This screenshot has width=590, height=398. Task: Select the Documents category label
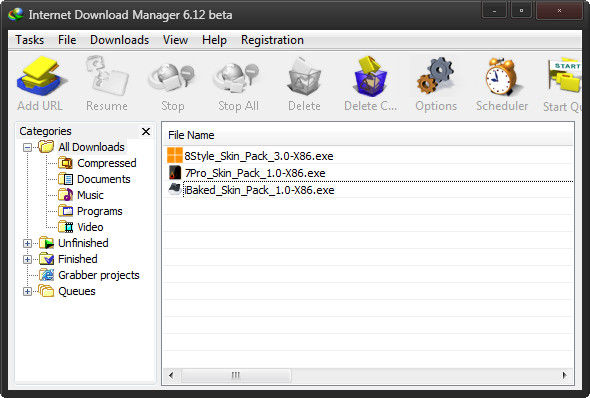(104, 179)
